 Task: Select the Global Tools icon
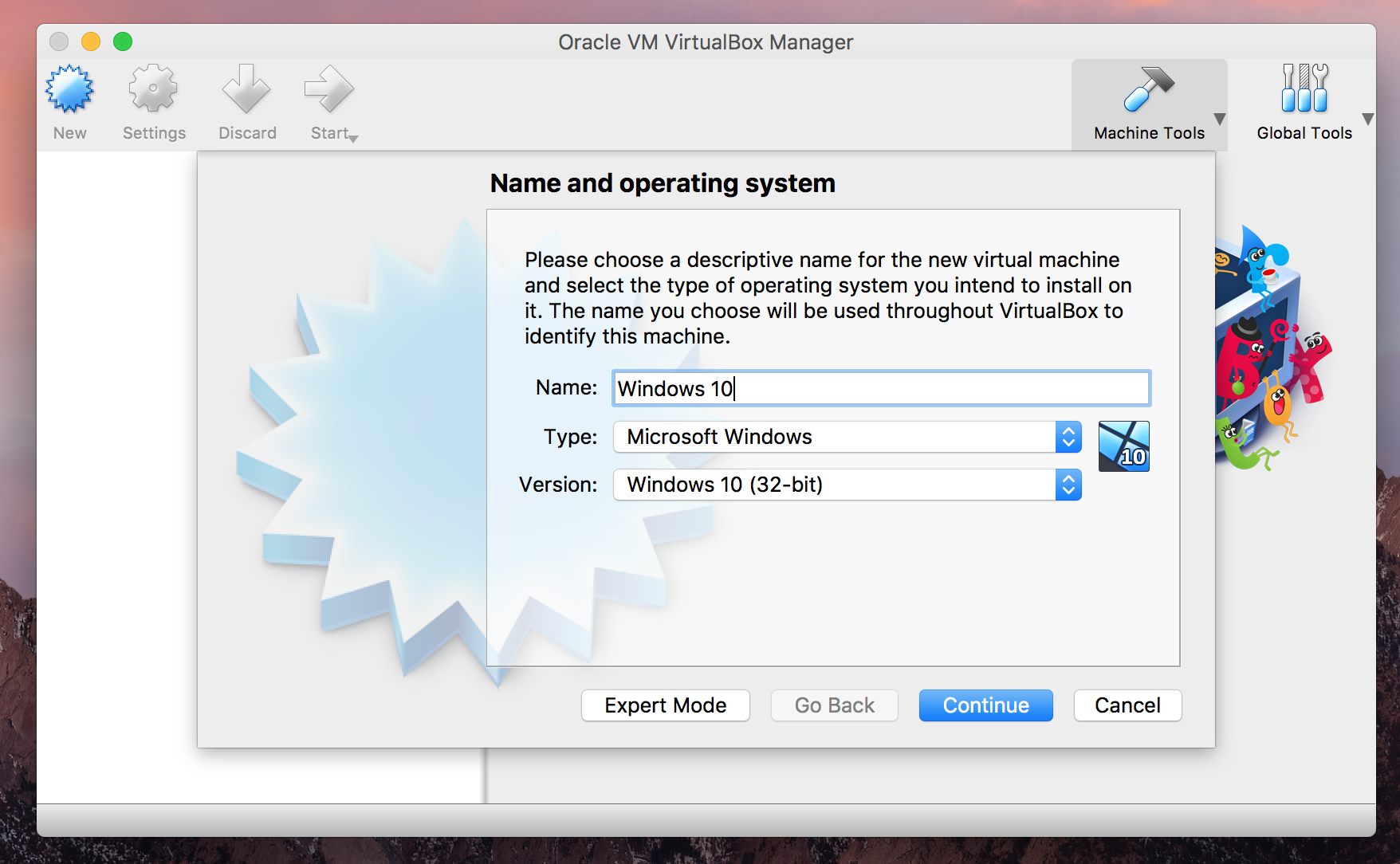[x=1304, y=88]
